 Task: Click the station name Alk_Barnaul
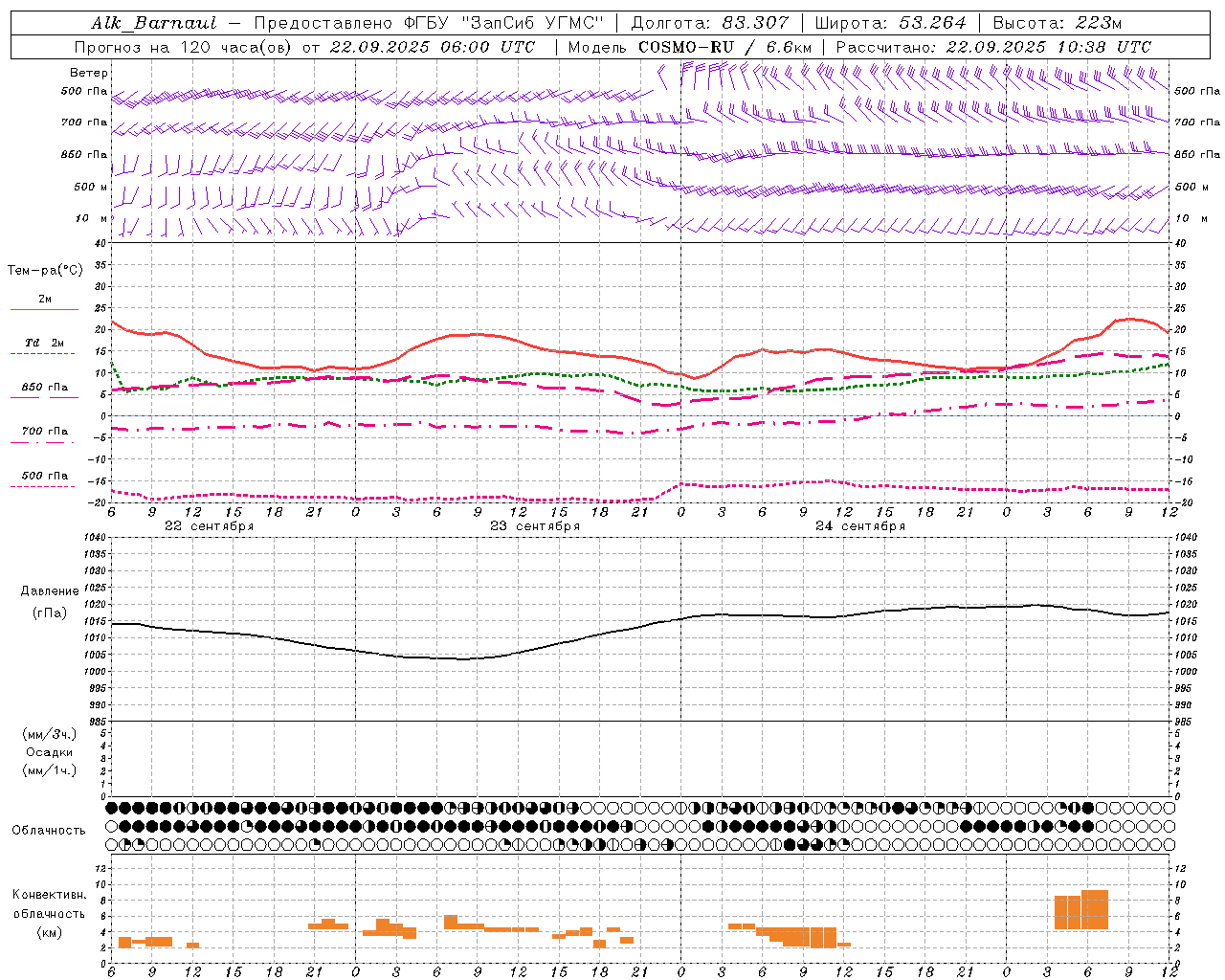[x=154, y=23]
